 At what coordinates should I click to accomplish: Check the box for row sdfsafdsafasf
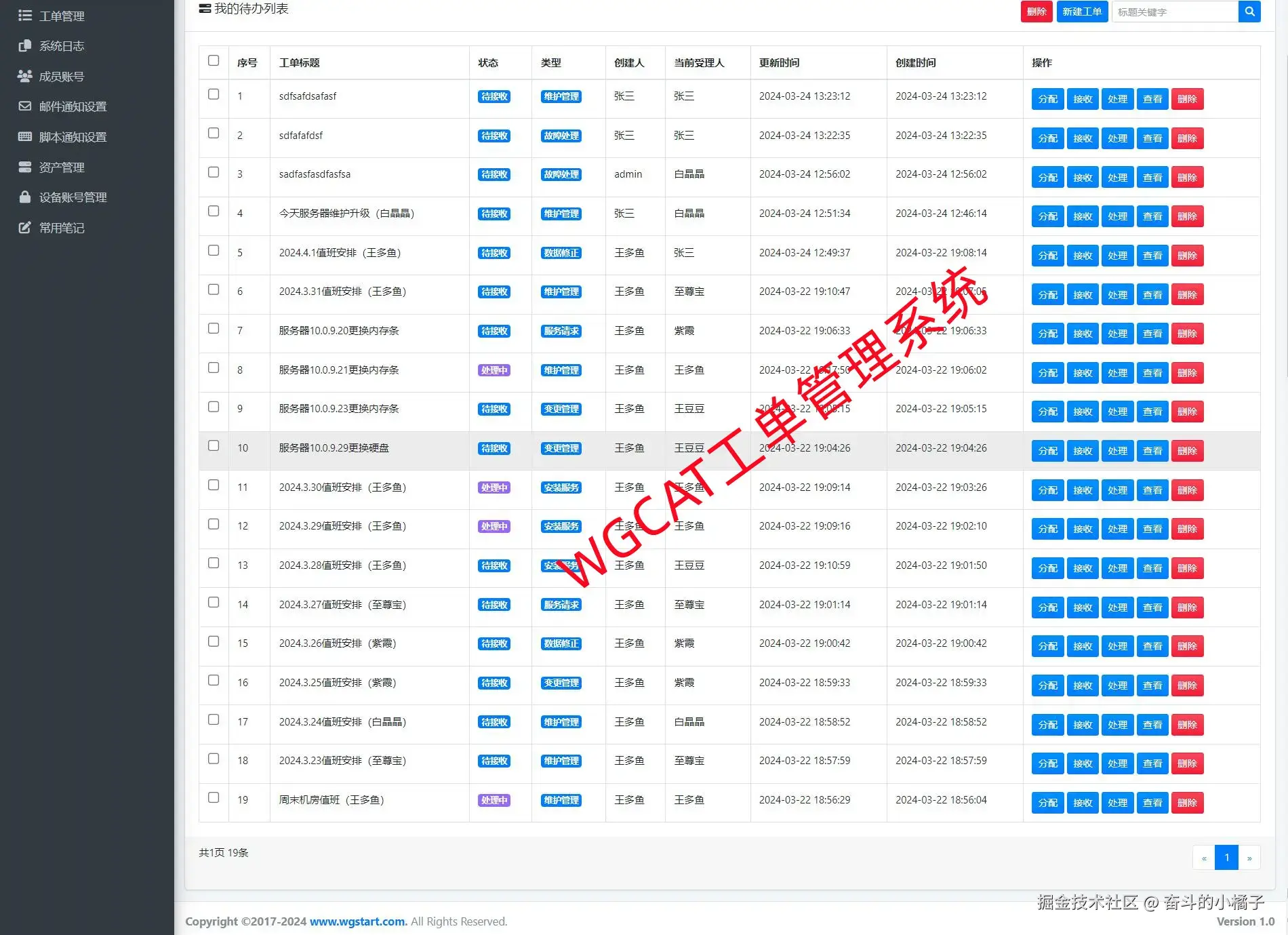[214, 94]
